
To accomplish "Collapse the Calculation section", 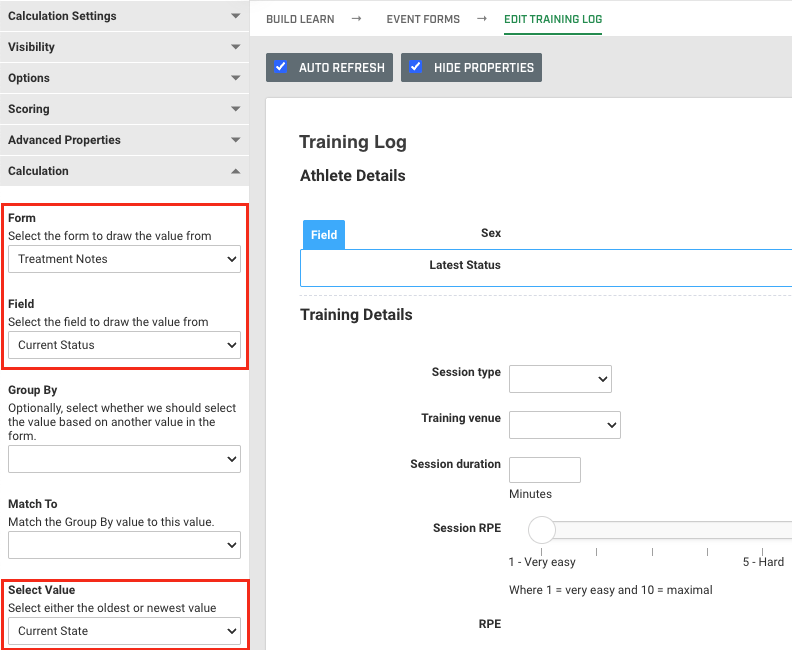I will [x=124, y=171].
